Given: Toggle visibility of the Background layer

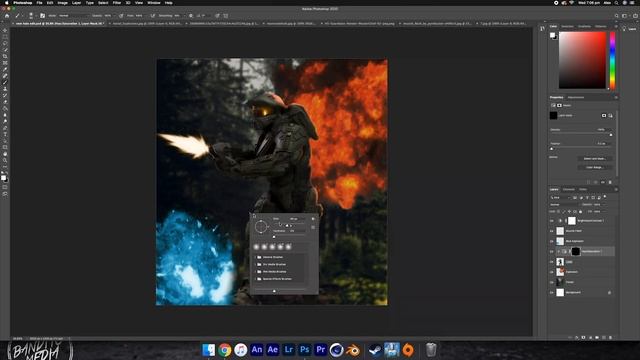Looking at the screenshot, I should pyautogui.click(x=552, y=293).
